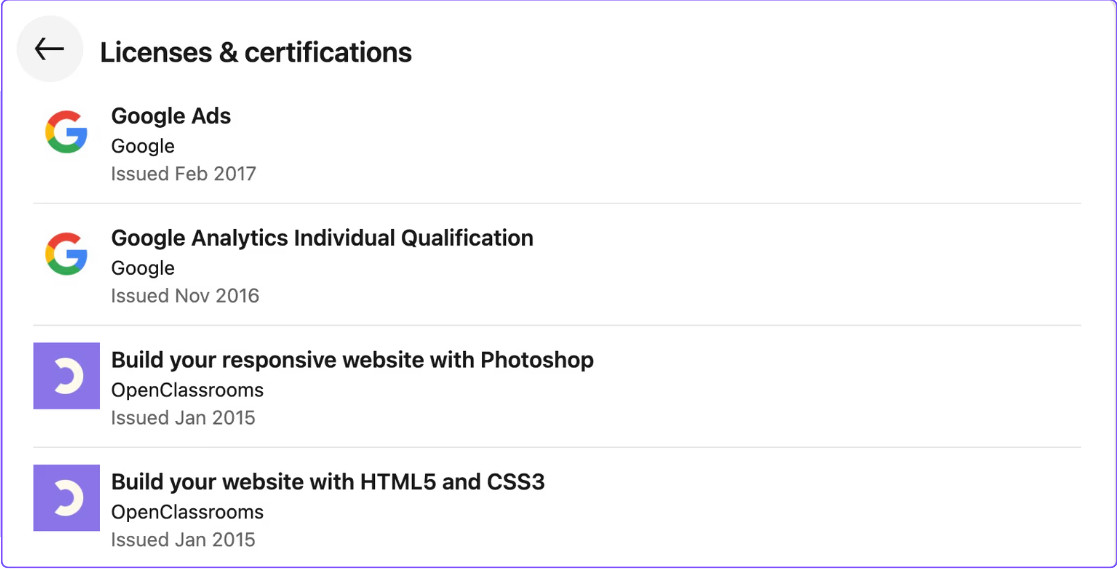Image resolution: width=1117 pixels, height=569 pixels.
Task: Click Issued Nov 2016 date text
Action: pyautogui.click(x=185, y=296)
